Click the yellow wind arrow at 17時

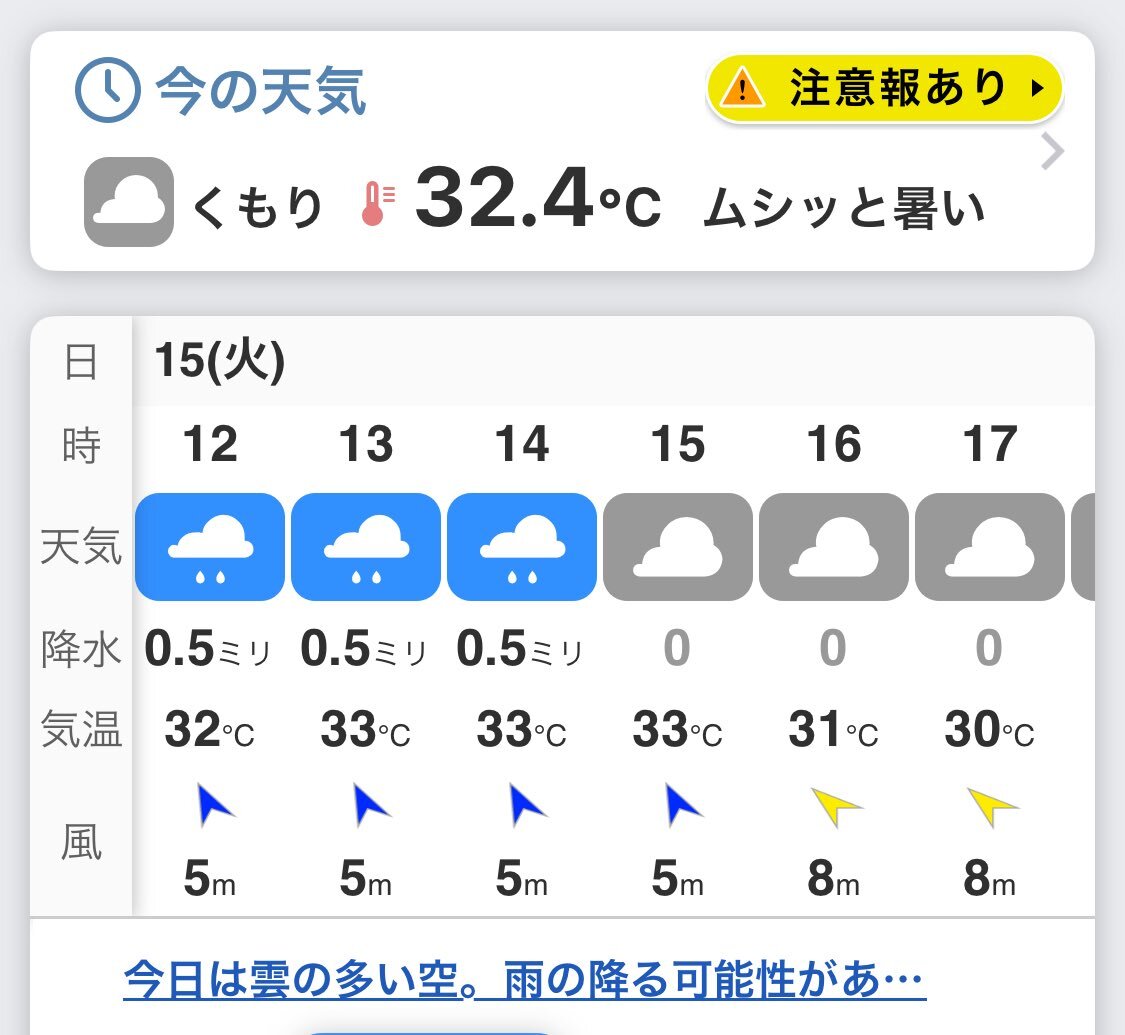pos(992,807)
